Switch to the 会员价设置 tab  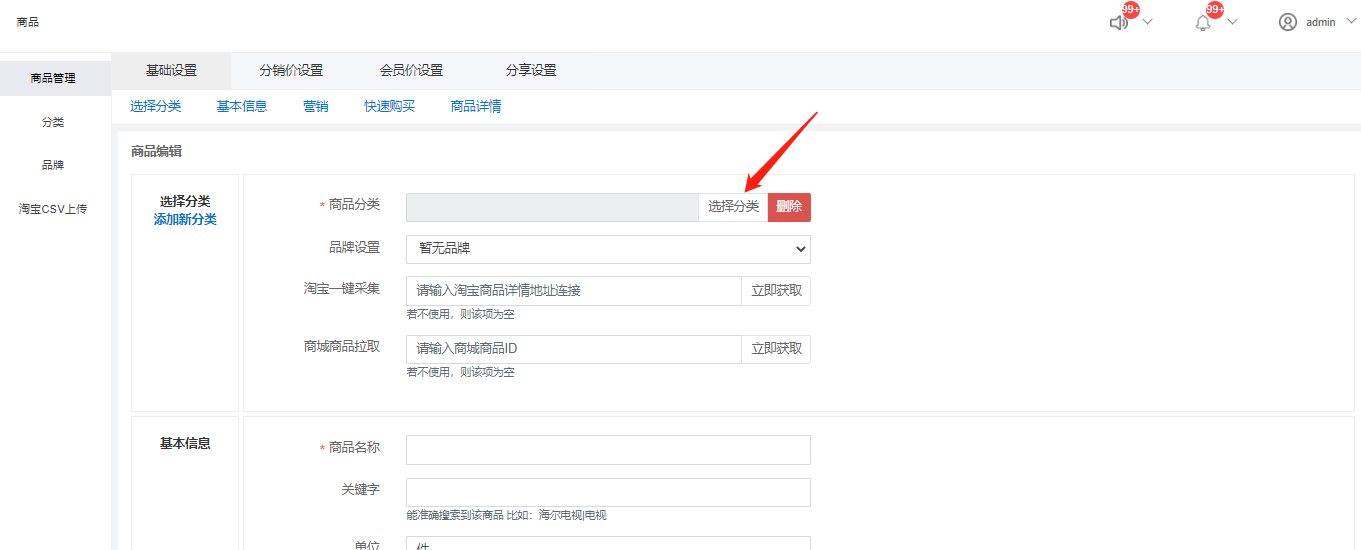(x=411, y=71)
